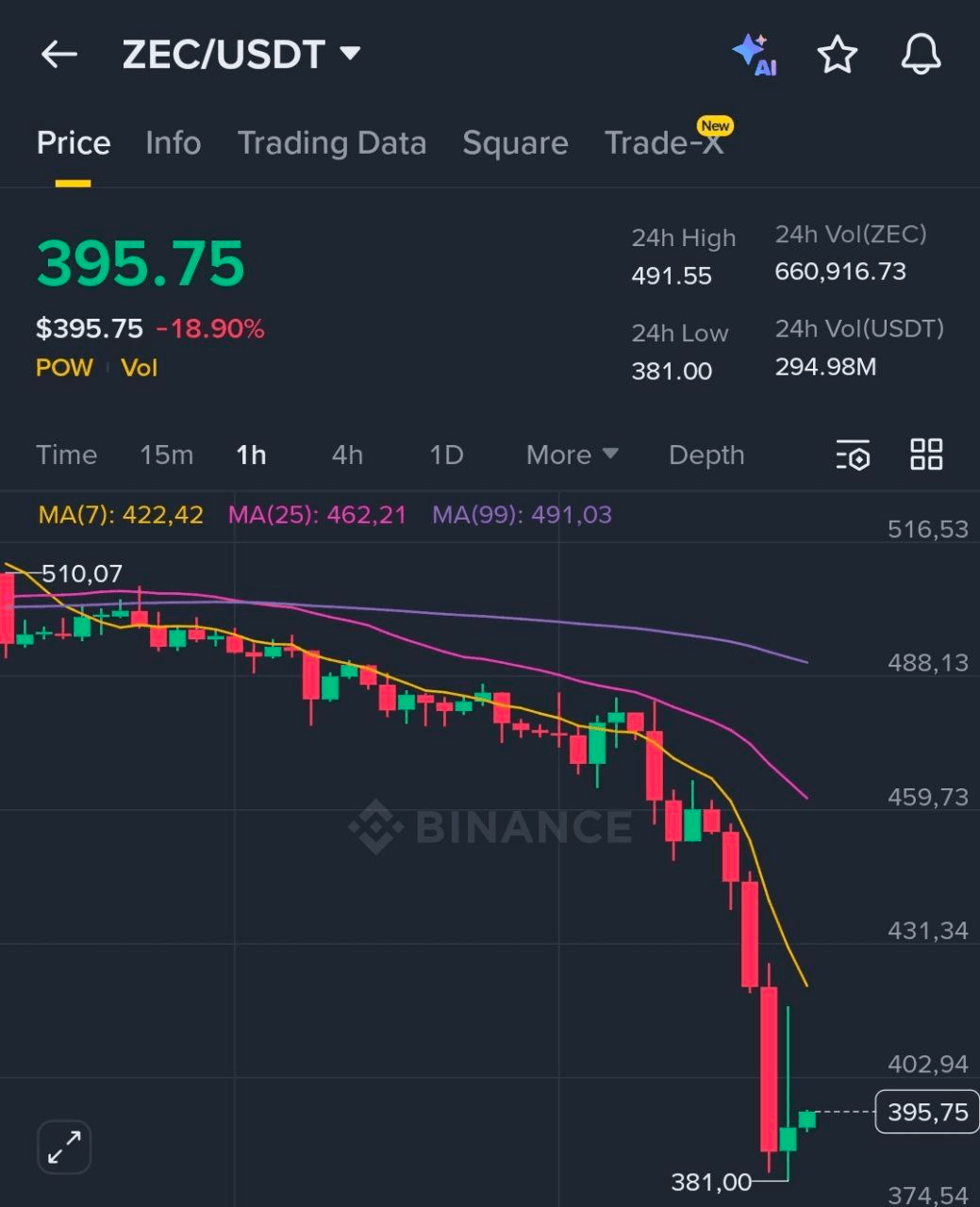Open the More timeframes dropdown
Image resolution: width=980 pixels, height=1207 pixels.
[572, 455]
